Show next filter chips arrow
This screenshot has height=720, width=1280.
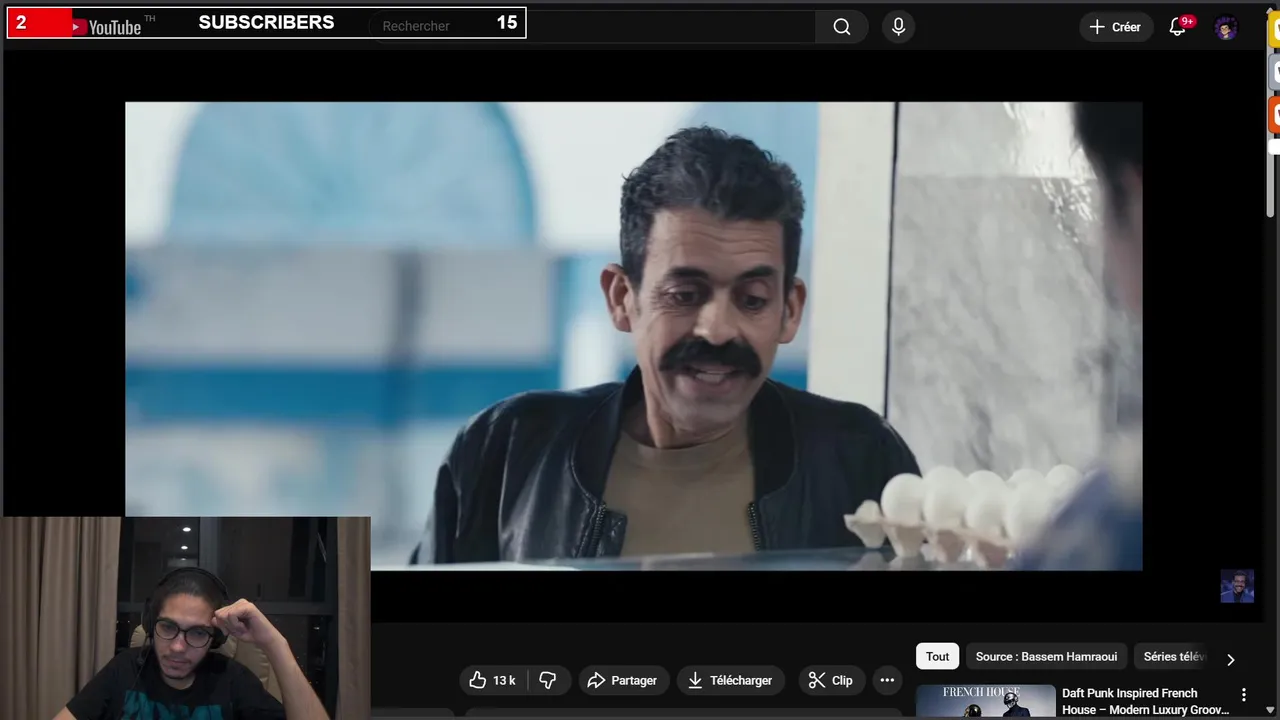[x=1230, y=658]
